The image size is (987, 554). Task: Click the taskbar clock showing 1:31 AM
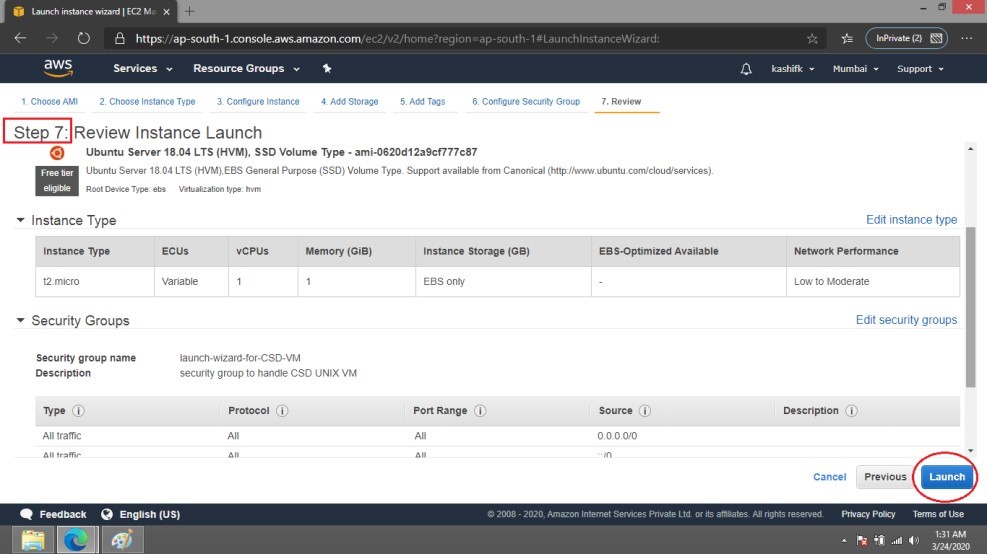pos(950,534)
